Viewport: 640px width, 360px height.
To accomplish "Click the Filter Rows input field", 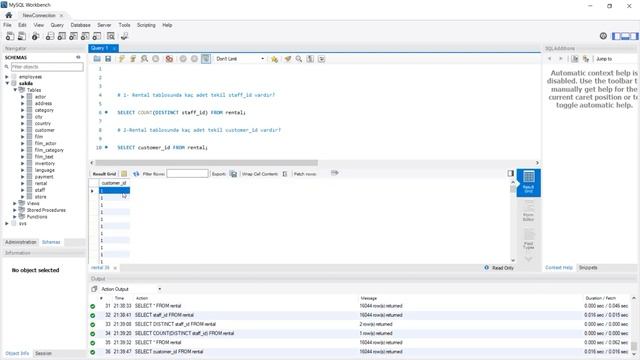I will [187, 174].
